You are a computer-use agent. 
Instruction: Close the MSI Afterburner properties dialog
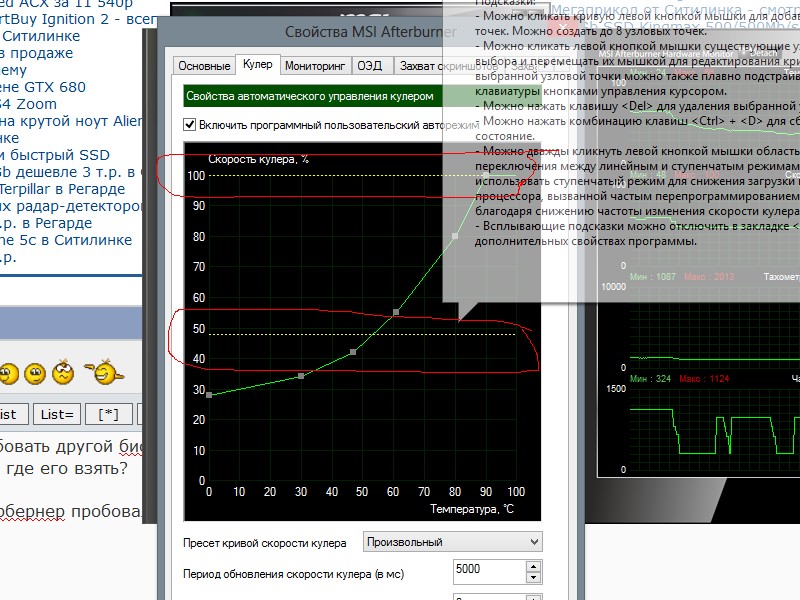coord(562,28)
